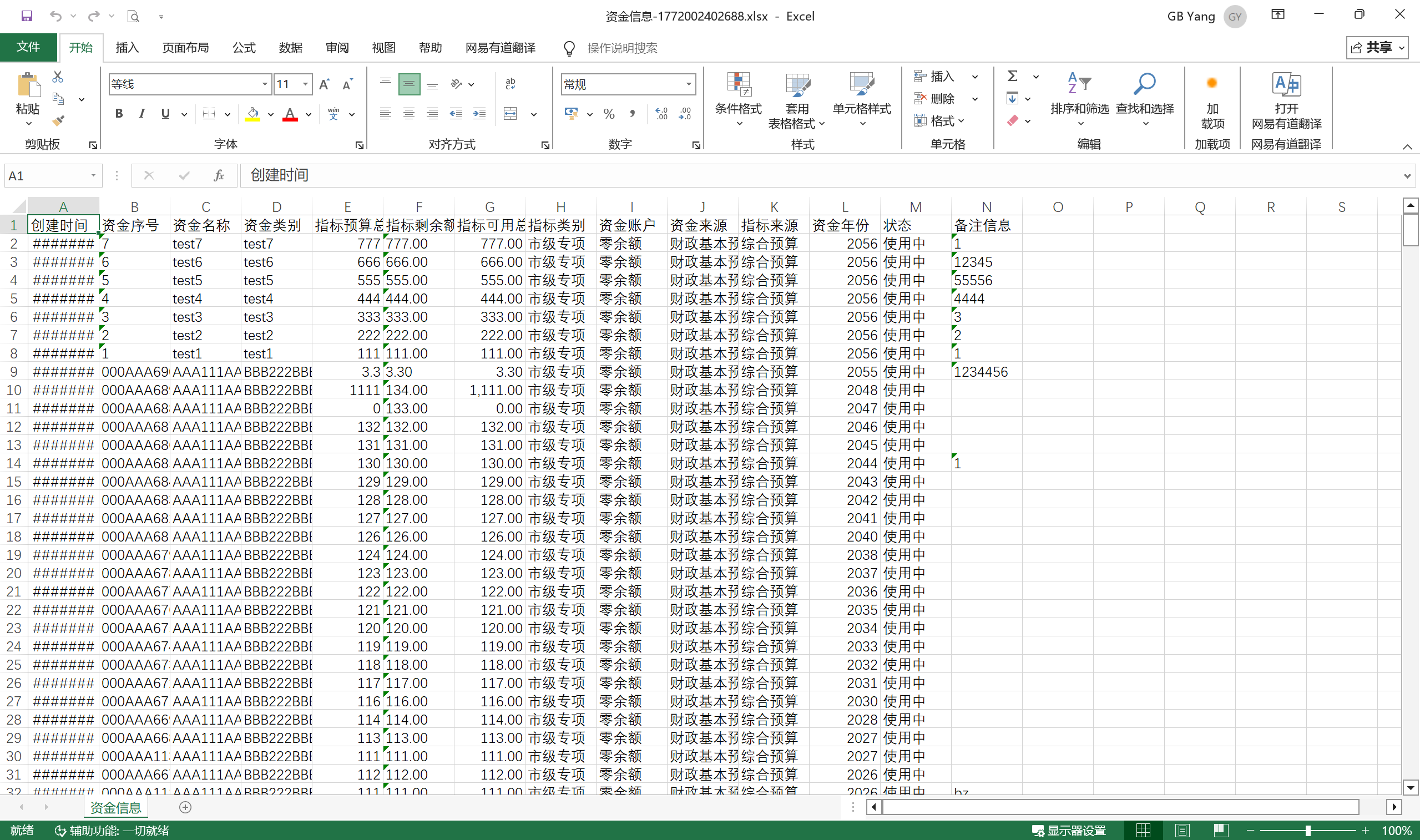Toggle left text alignment
This screenshot has height=840, width=1420.
[x=386, y=114]
